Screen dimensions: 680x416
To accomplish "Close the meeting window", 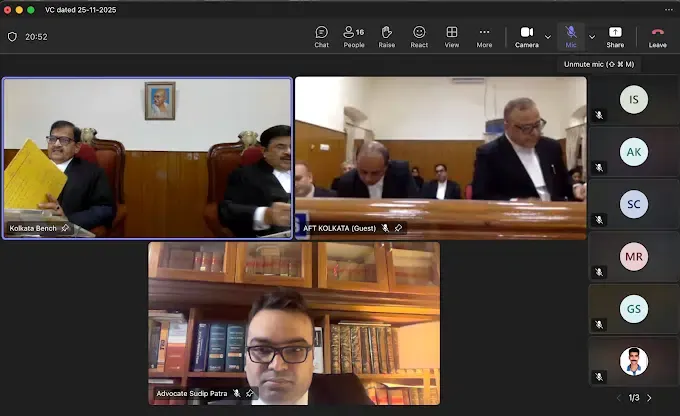I will [x=7, y=10].
